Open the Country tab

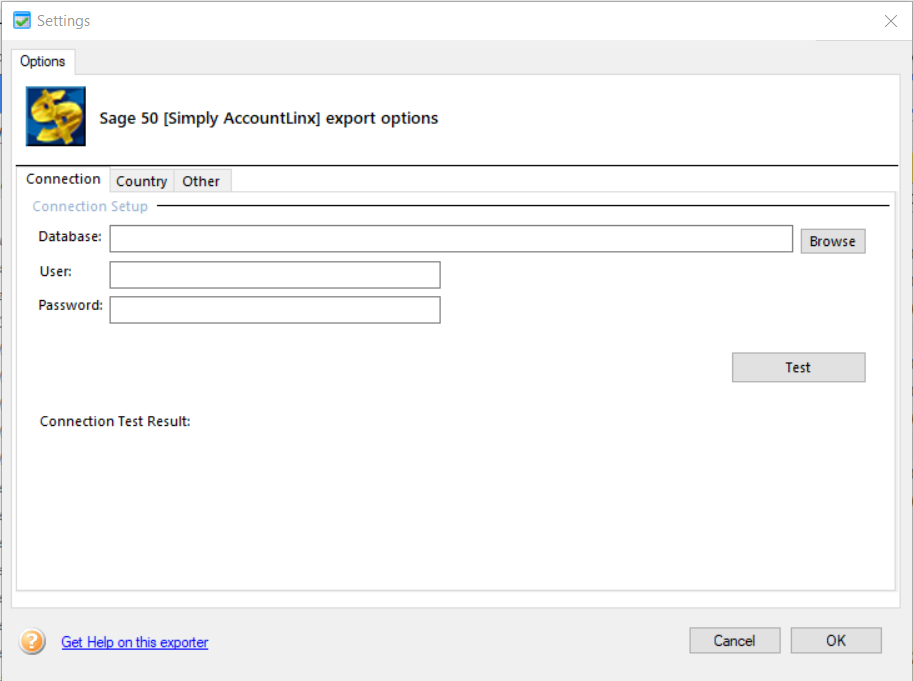pyautogui.click(x=141, y=181)
